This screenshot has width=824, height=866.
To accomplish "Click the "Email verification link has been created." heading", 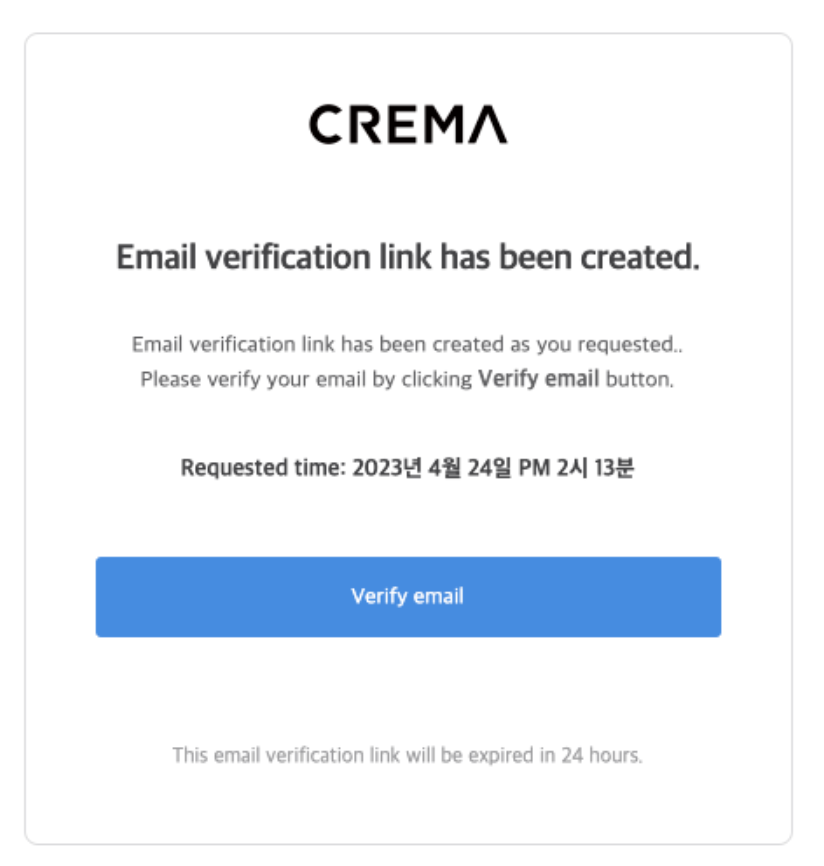I will [x=408, y=258].
